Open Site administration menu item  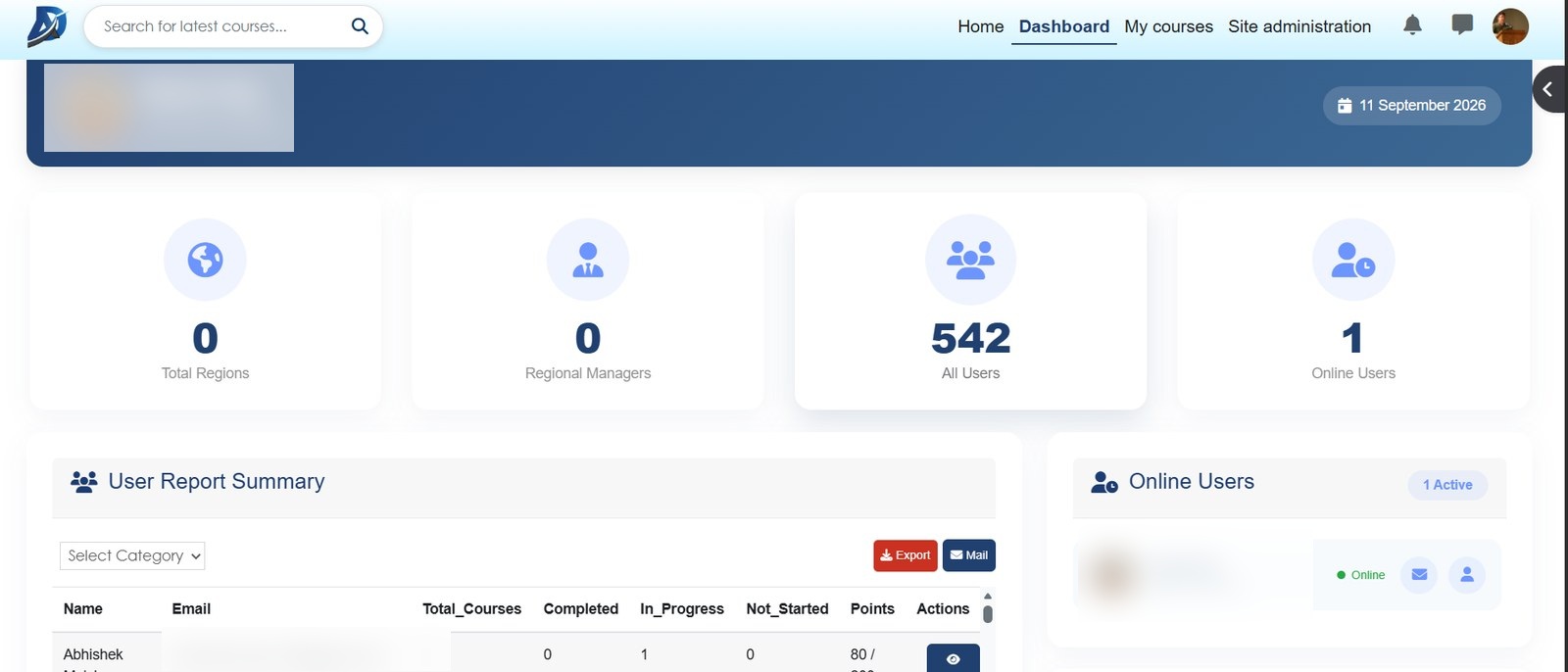1299,26
